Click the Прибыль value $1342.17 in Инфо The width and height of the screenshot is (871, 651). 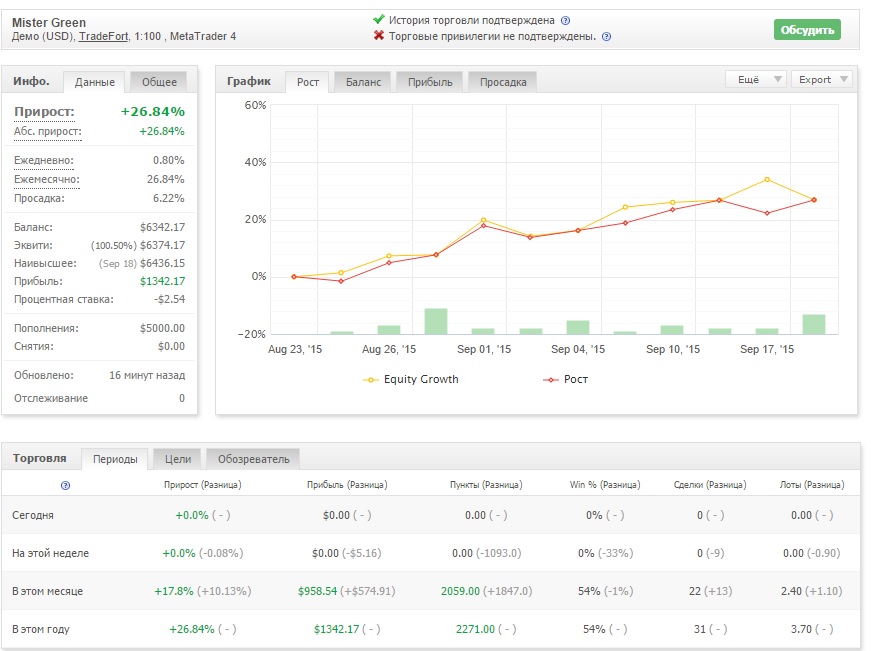point(162,281)
